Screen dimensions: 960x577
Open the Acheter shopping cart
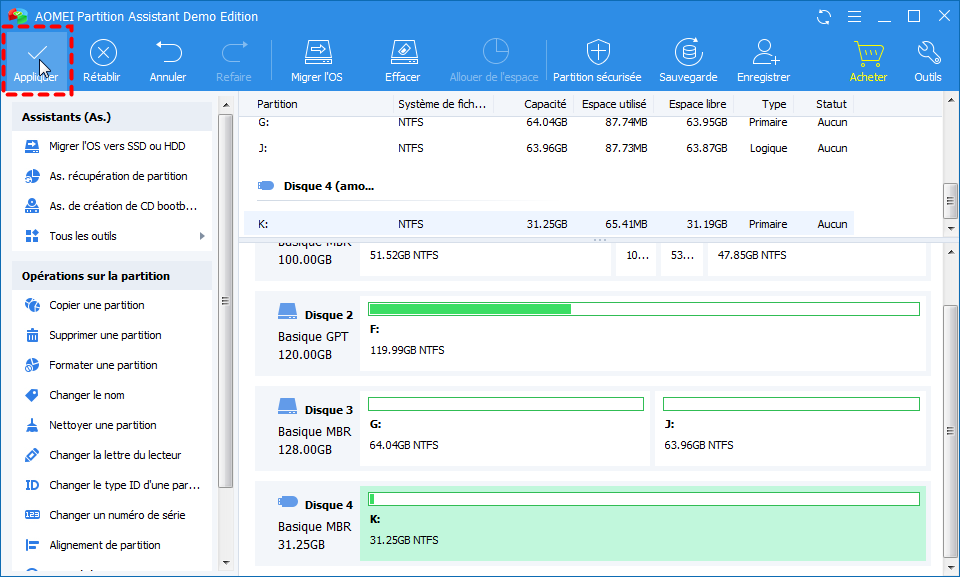867,54
